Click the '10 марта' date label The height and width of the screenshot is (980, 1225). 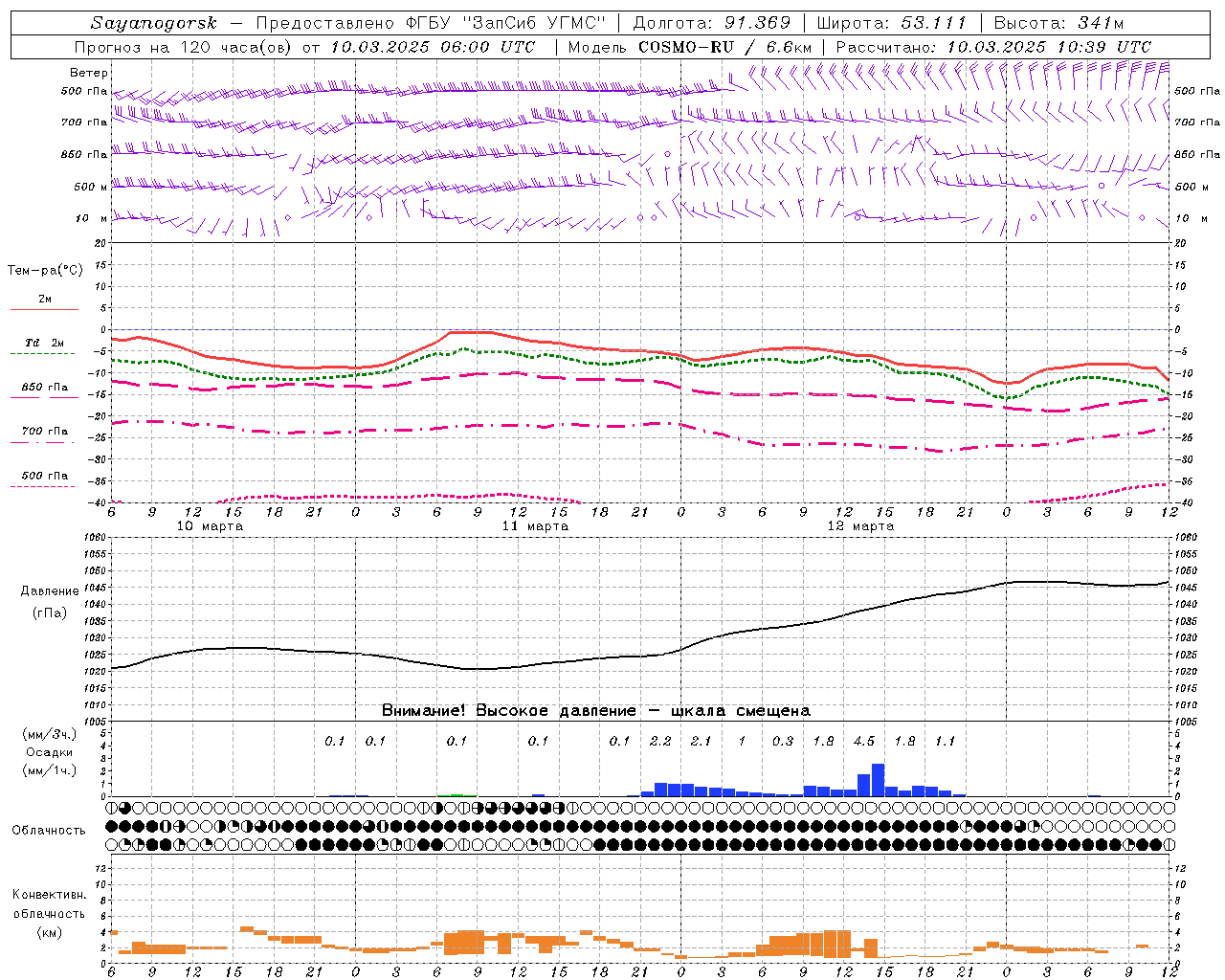coord(210,526)
